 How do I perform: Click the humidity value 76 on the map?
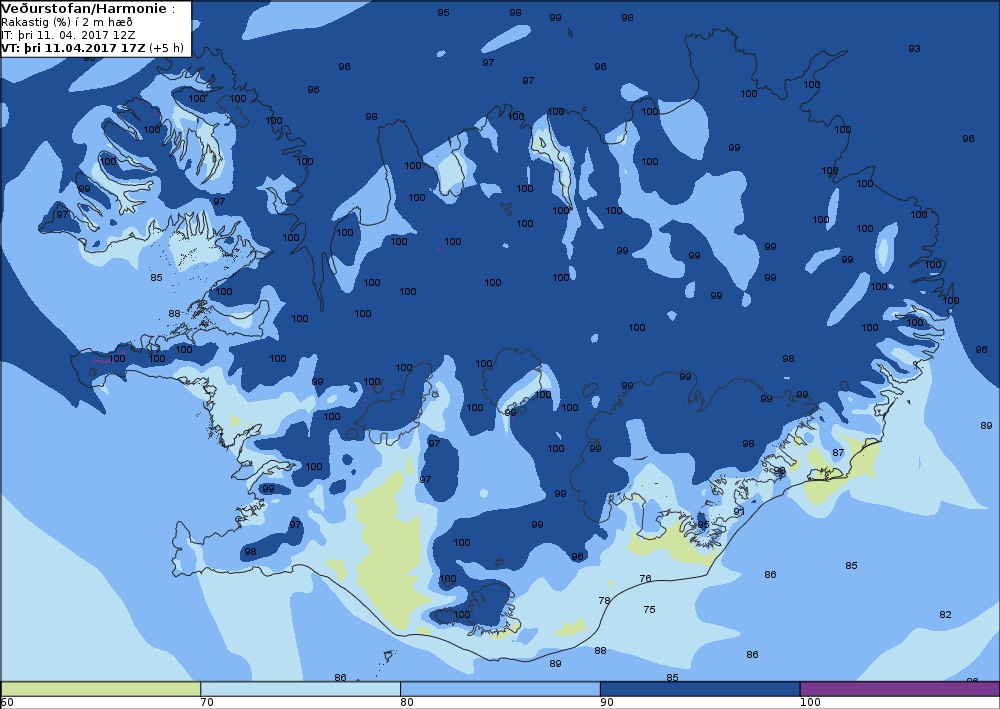click(645, 579)
